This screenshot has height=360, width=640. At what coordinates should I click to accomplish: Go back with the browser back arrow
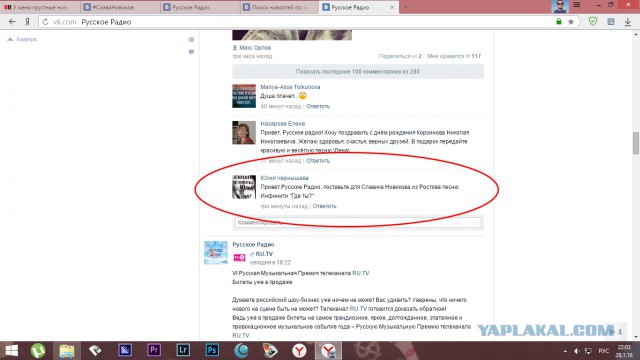[x=12, y=22]
